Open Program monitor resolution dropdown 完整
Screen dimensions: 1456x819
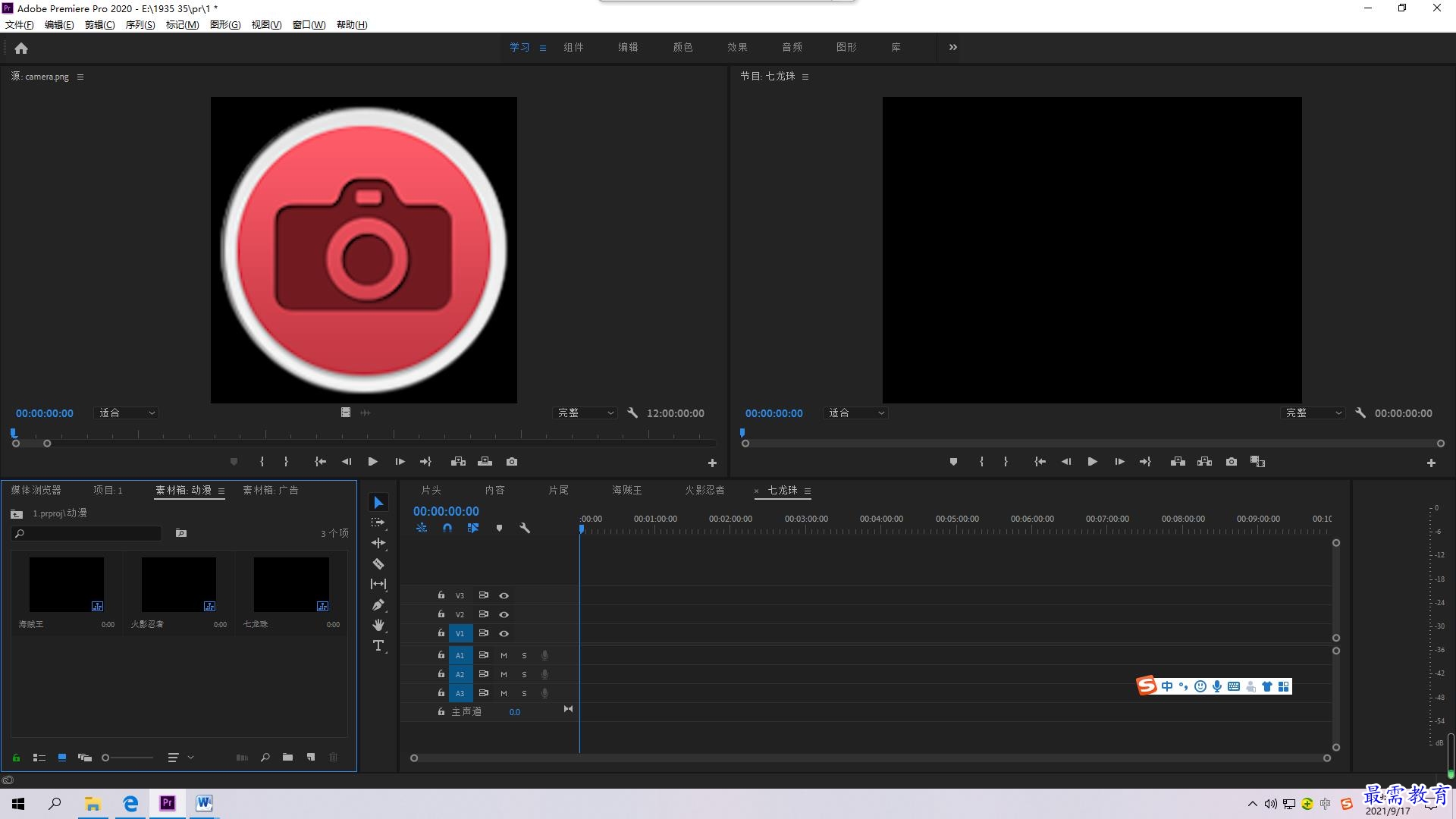pyautogui.click(x=1313, y=413)
